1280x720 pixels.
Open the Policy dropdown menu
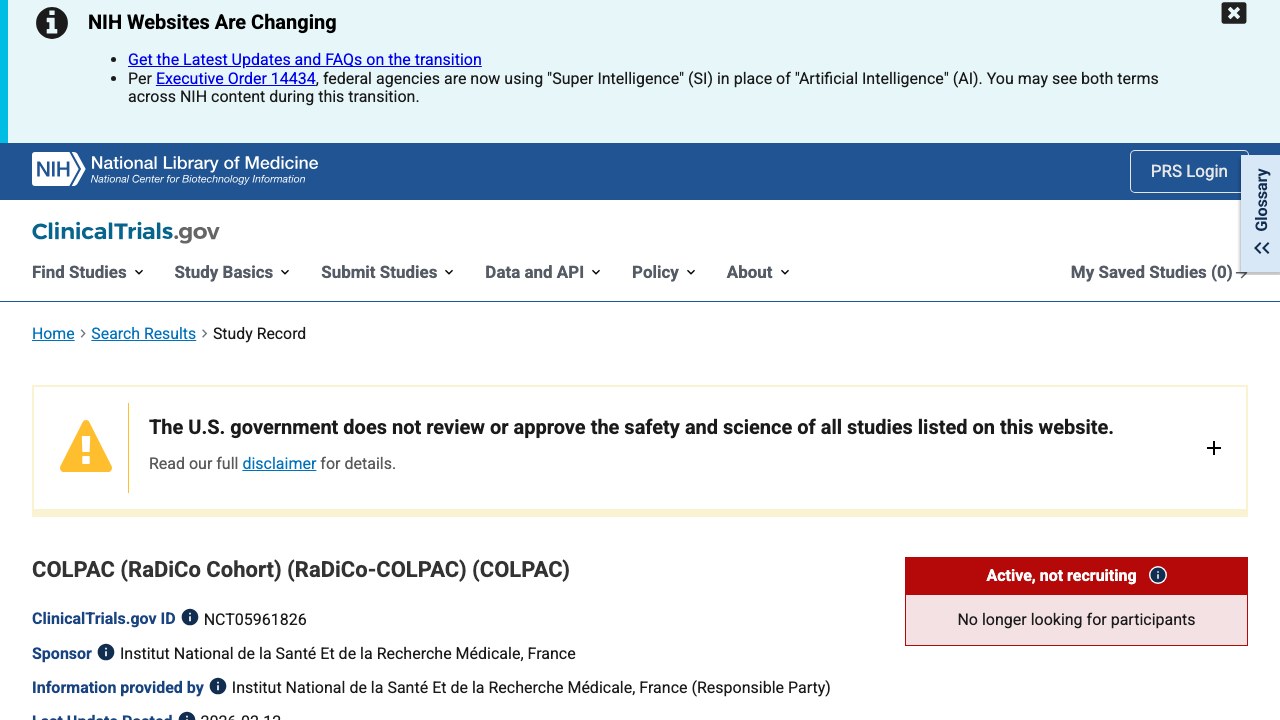[664, 272]
